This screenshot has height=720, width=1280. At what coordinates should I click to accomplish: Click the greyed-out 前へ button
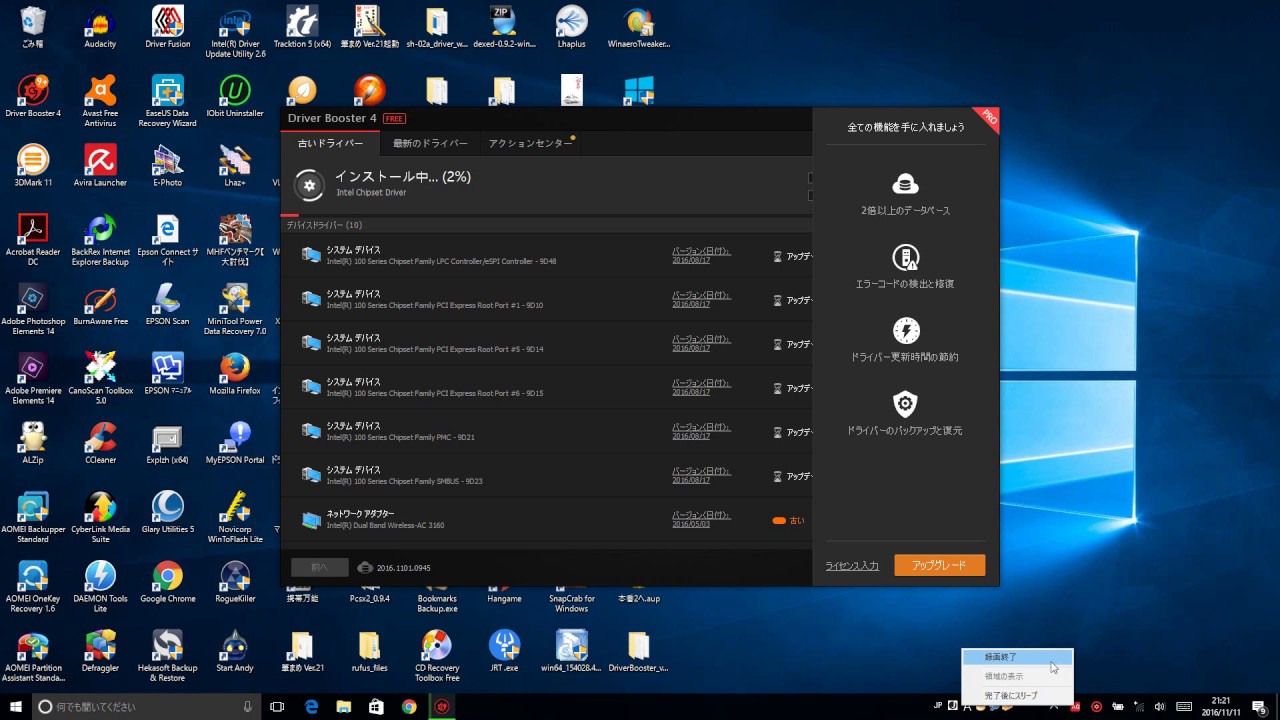click(x=320, y=567)
